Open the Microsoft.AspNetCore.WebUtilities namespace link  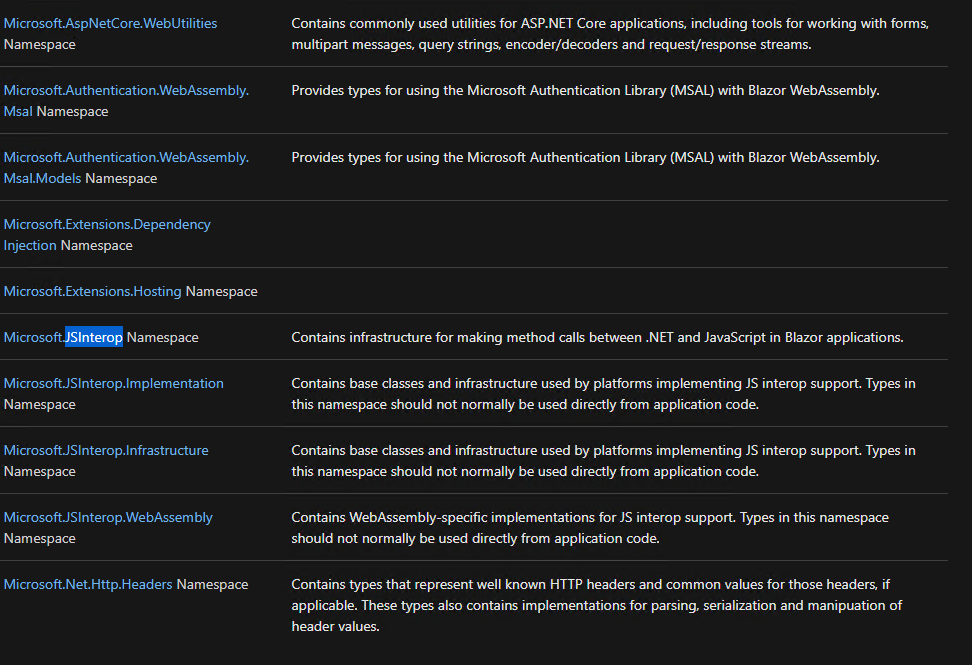pyautogui.click(x=110, y=22)
